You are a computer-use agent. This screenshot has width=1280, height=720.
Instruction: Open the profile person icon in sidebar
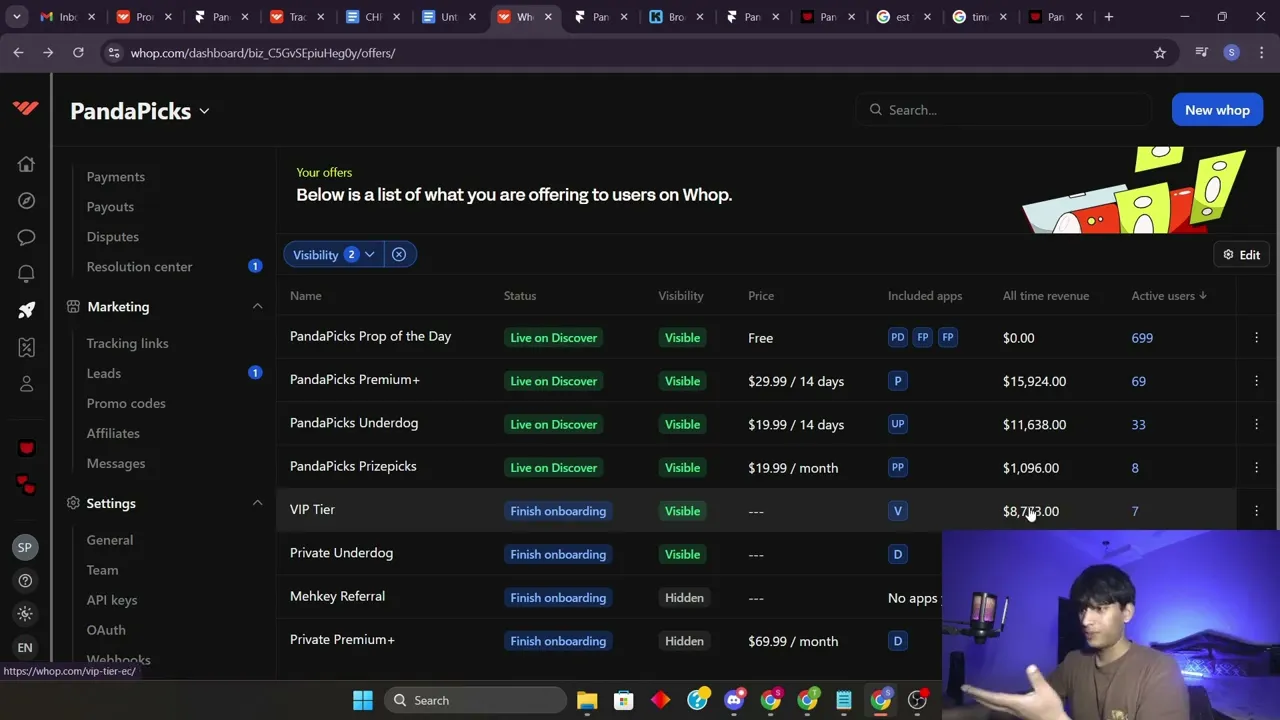(26, 384)
